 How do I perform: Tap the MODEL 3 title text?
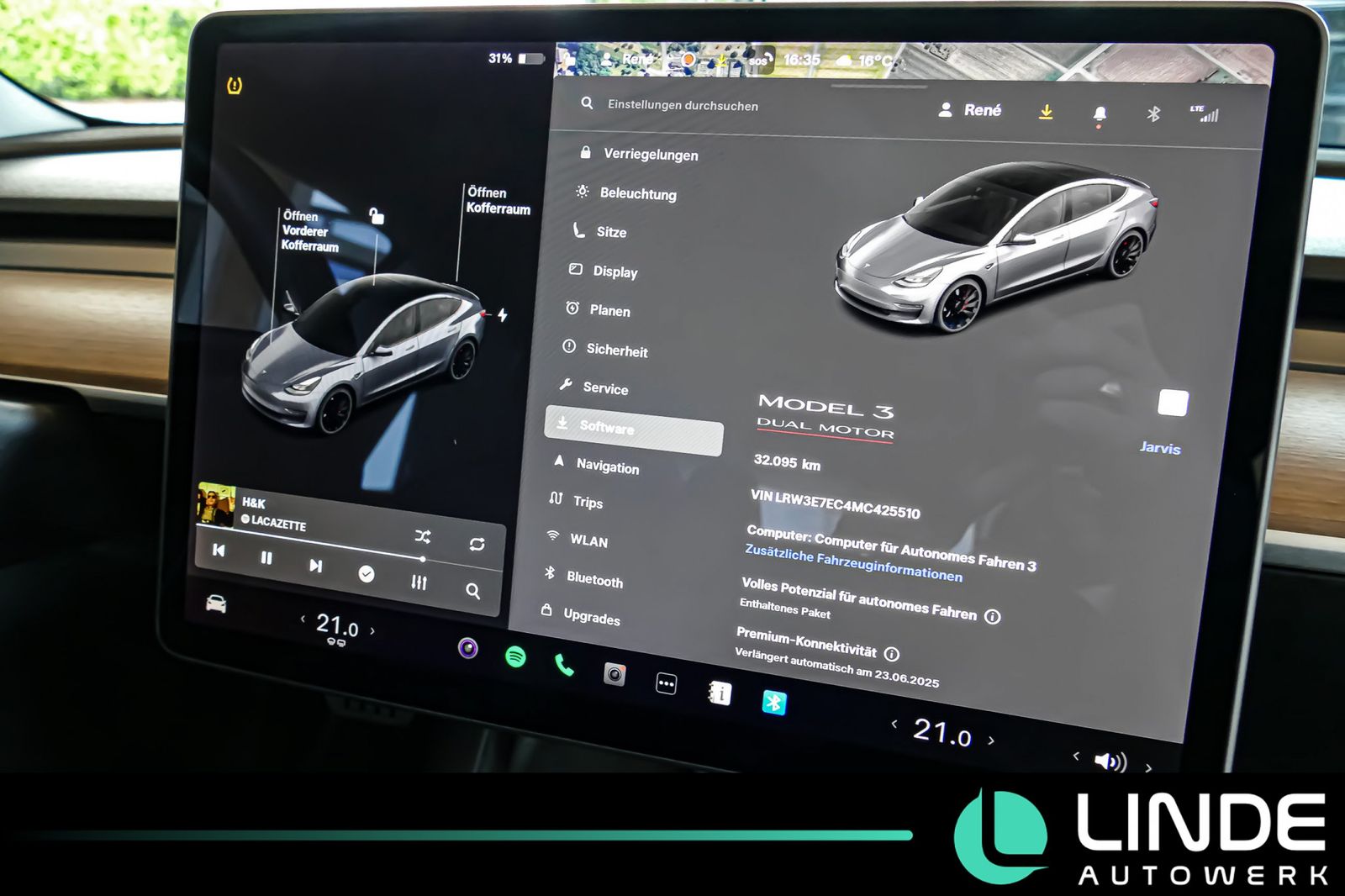[825, 407]
